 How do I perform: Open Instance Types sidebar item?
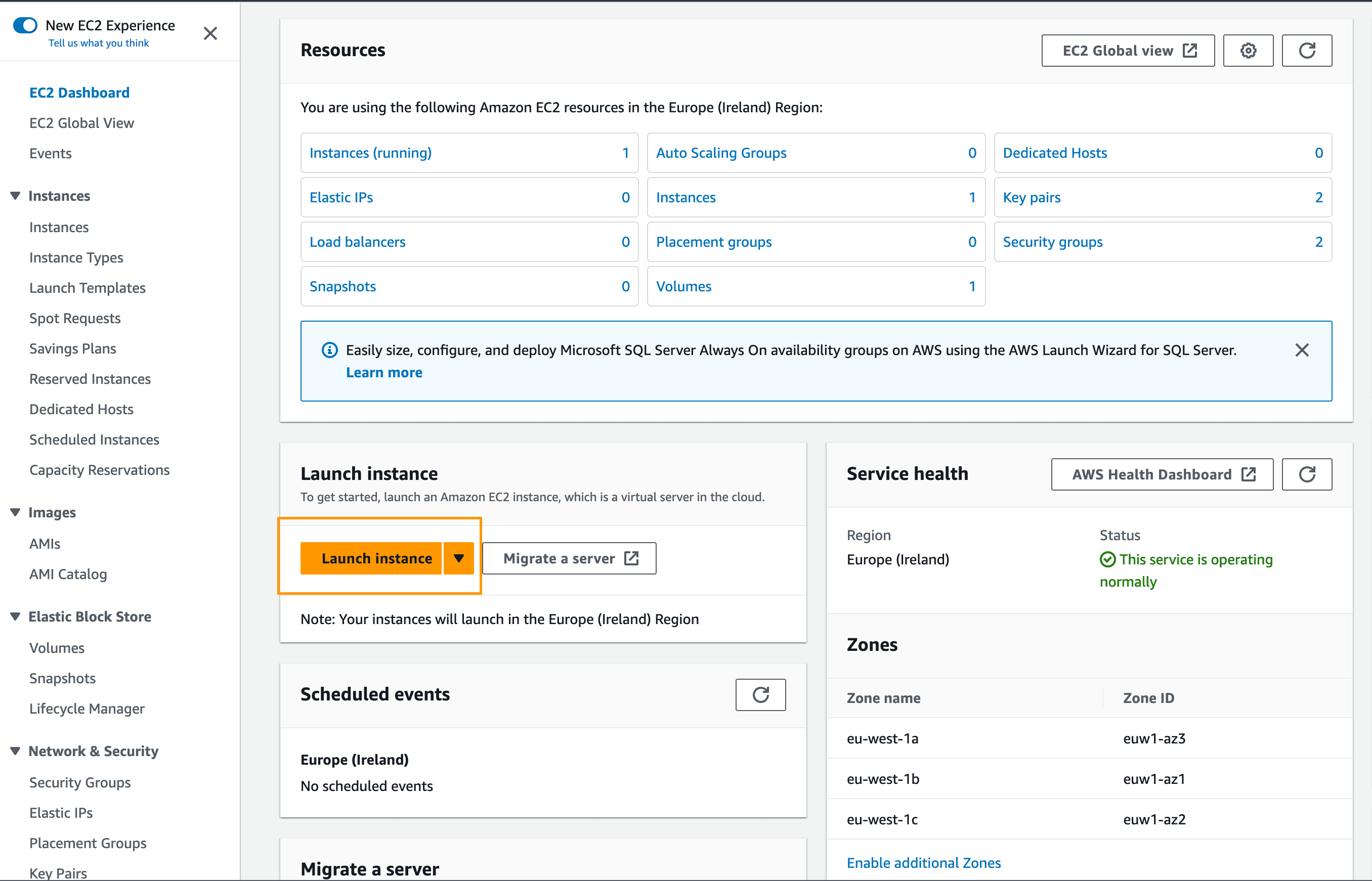click(76, 257)
